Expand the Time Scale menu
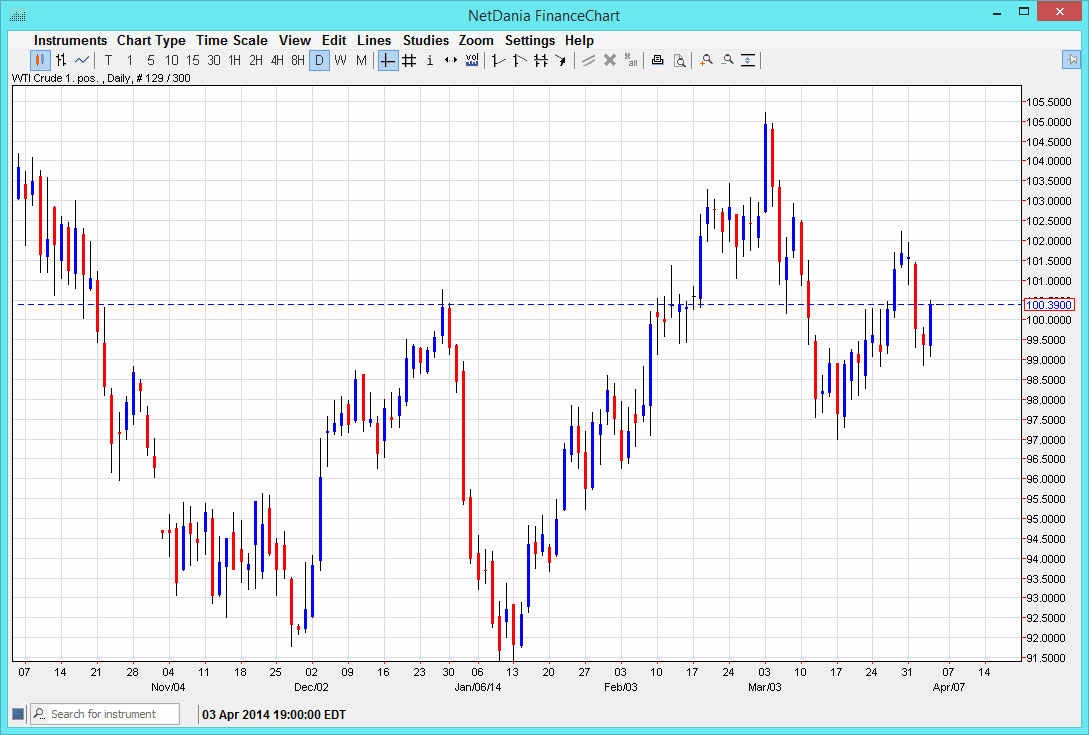This screenshot has height=735, width=1089. pos(232,41)
